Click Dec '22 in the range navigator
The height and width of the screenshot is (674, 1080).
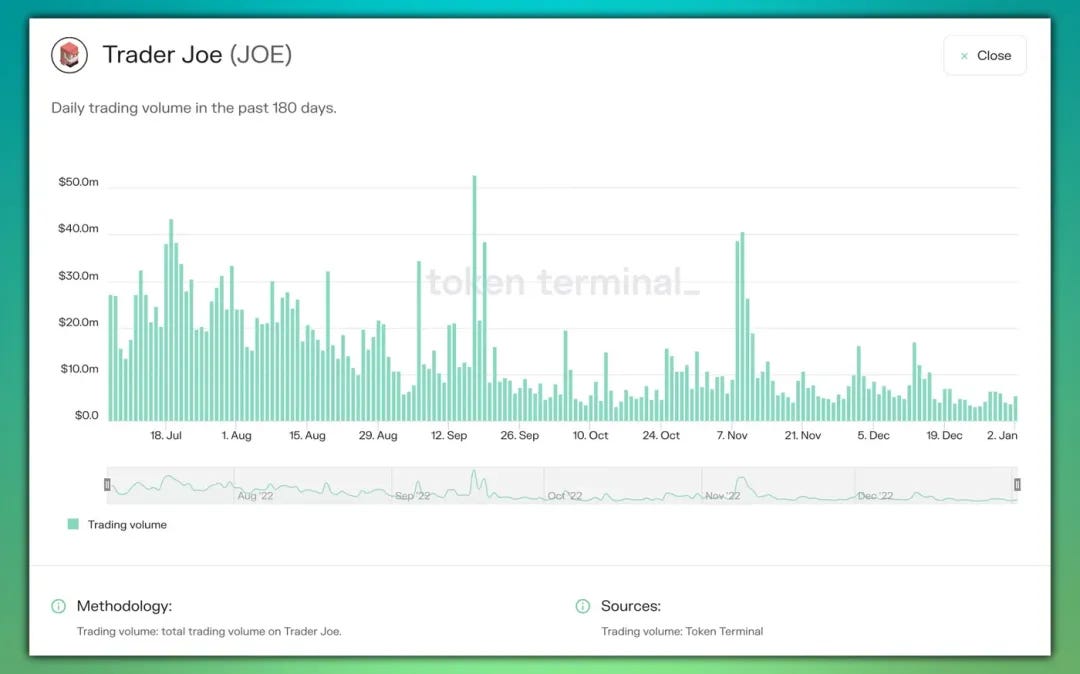coord(875,496)
